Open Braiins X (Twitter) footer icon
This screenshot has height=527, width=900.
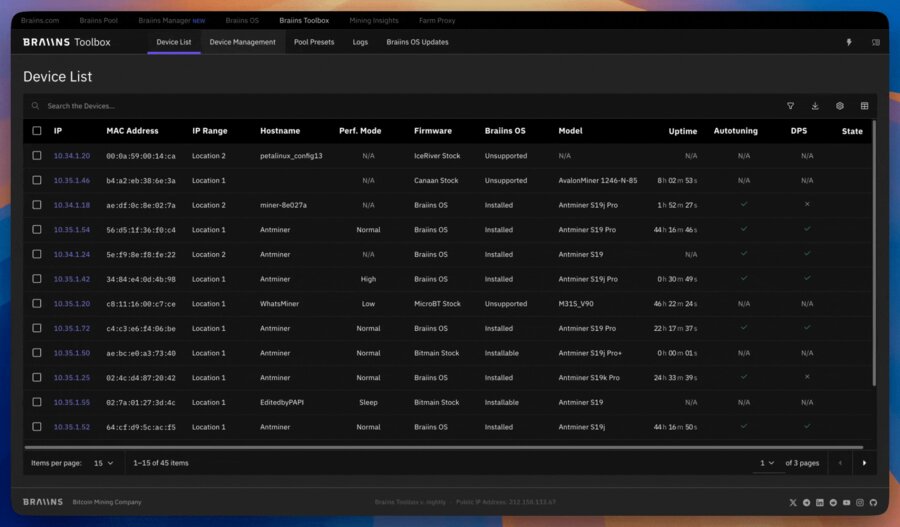793,502
